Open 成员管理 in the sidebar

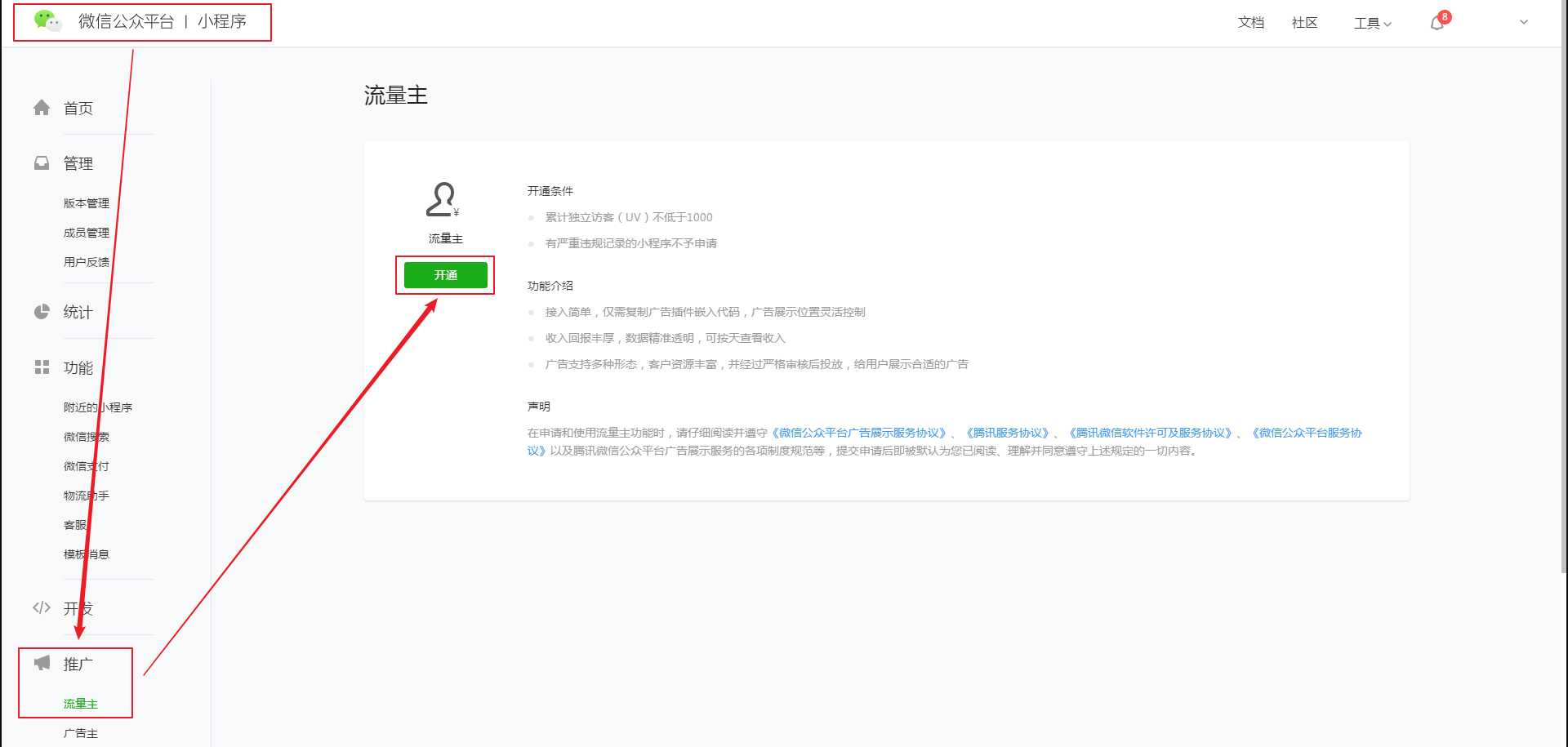[87, 233]
